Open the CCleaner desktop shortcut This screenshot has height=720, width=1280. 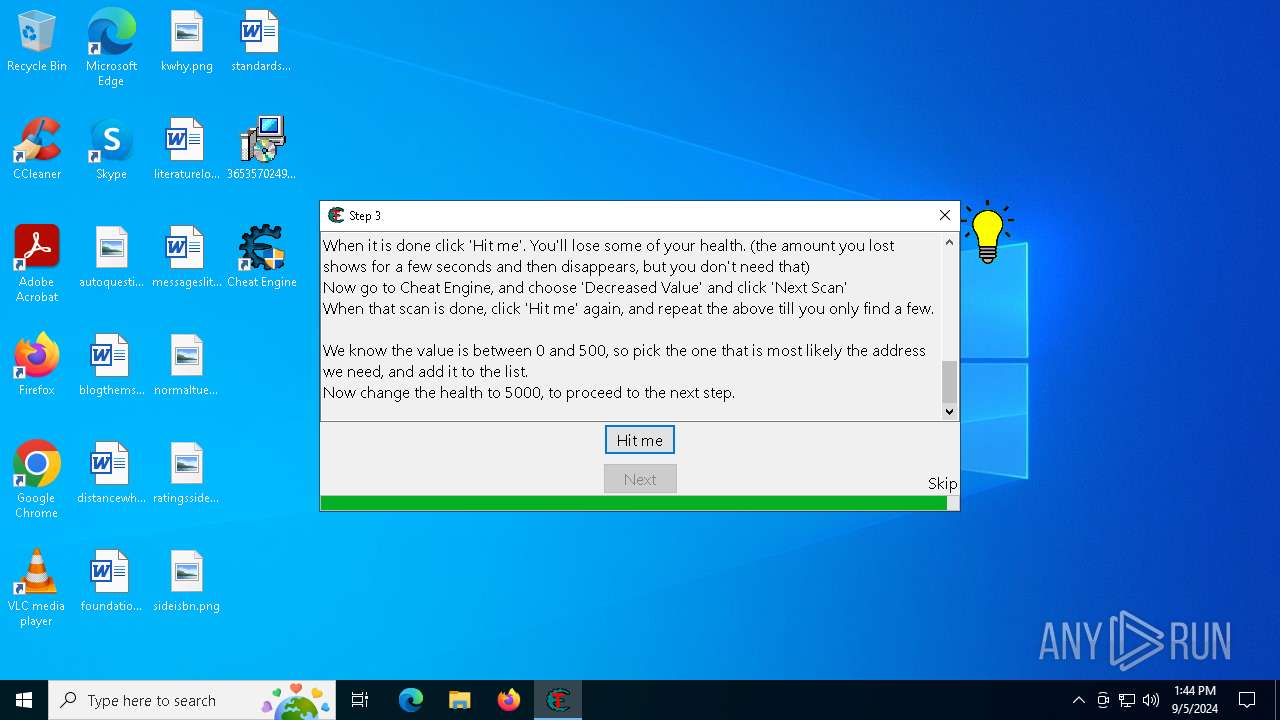[37, 149]
